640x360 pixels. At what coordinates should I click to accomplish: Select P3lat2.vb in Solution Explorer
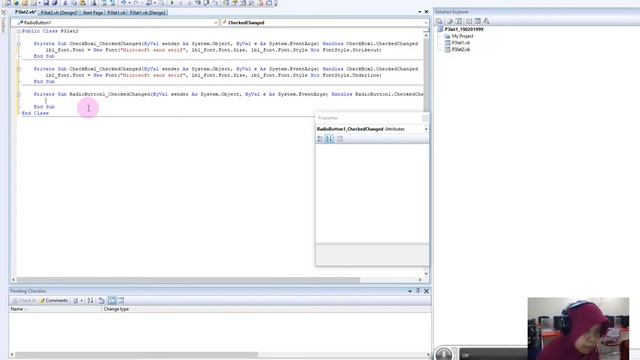pos(461,49)
